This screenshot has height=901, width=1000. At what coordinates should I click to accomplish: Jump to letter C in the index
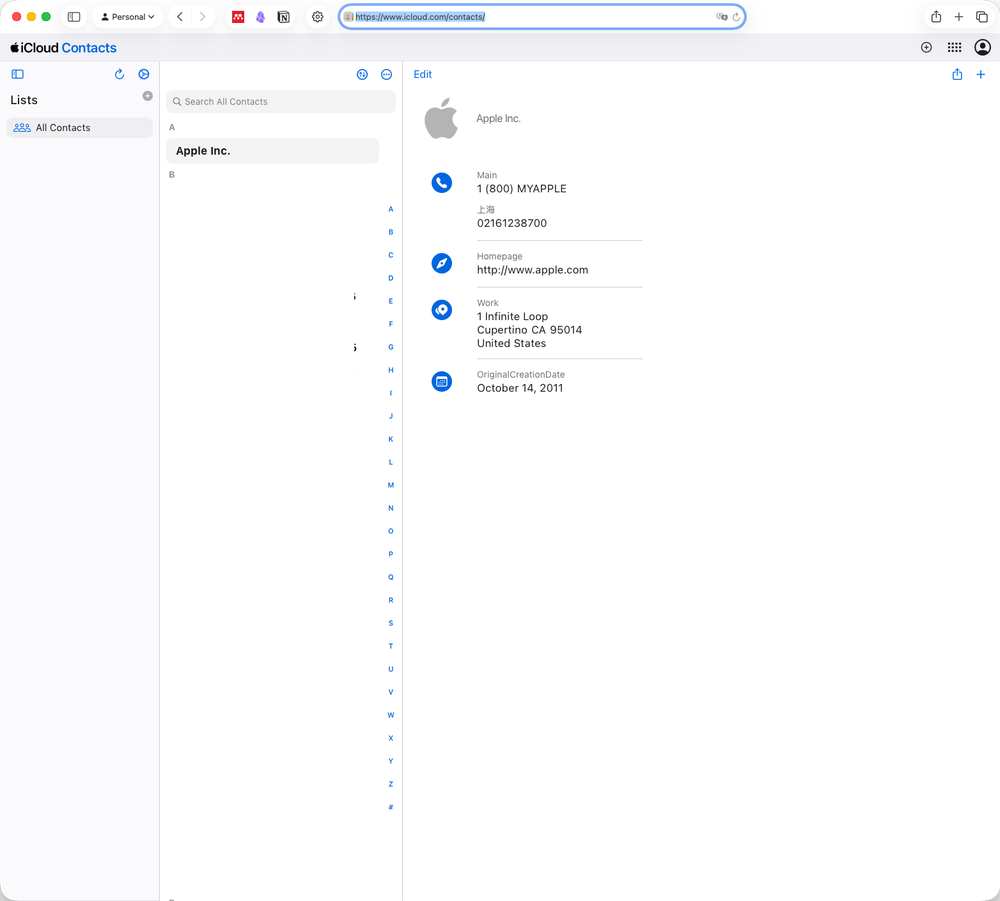point(391,255)
